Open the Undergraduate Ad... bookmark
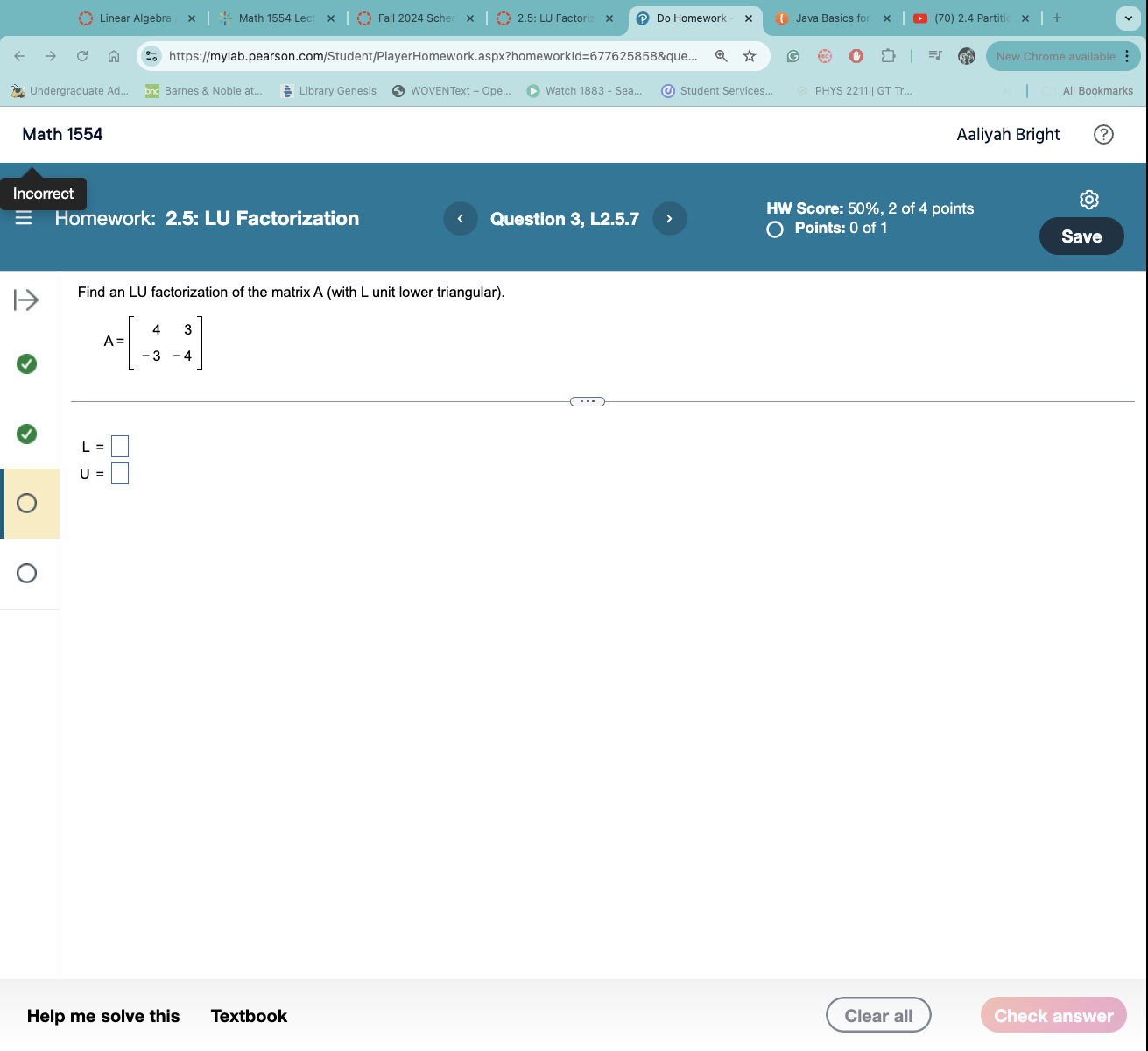The width and height of the screenshot is (1148, 1051). click(x=70, y=91)
